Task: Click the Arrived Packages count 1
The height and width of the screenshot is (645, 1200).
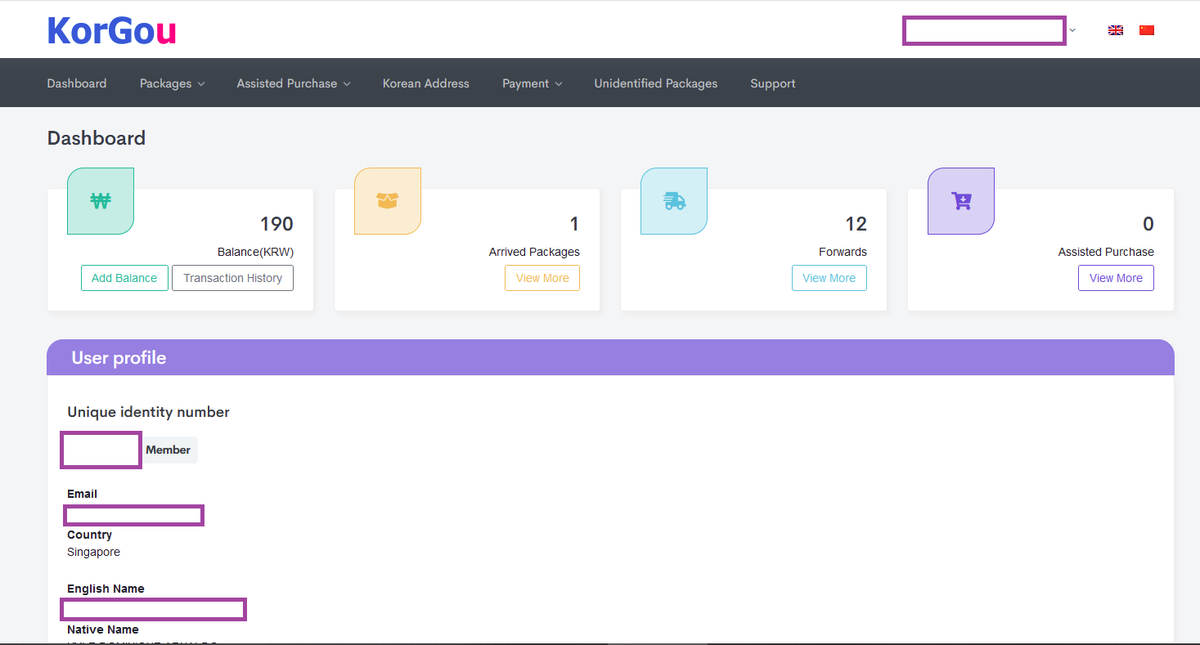Action: click(x=574, y=224)
